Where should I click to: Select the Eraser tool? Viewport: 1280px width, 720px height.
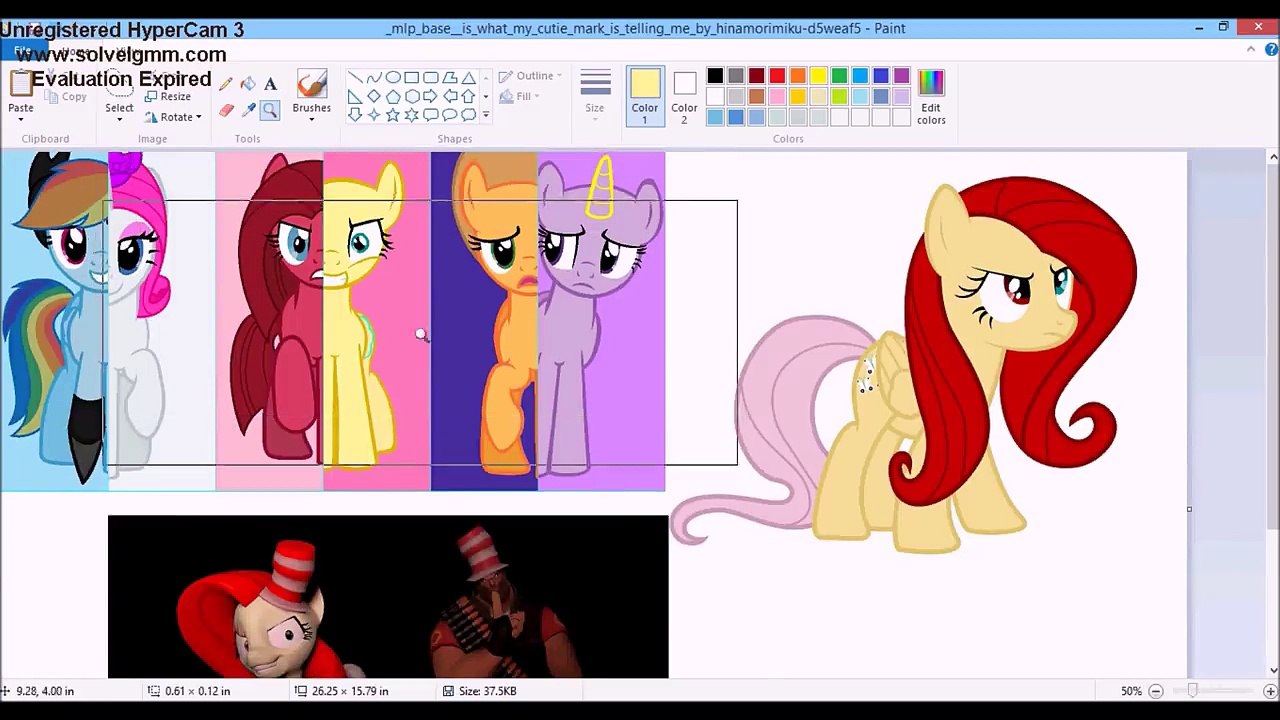225,110
